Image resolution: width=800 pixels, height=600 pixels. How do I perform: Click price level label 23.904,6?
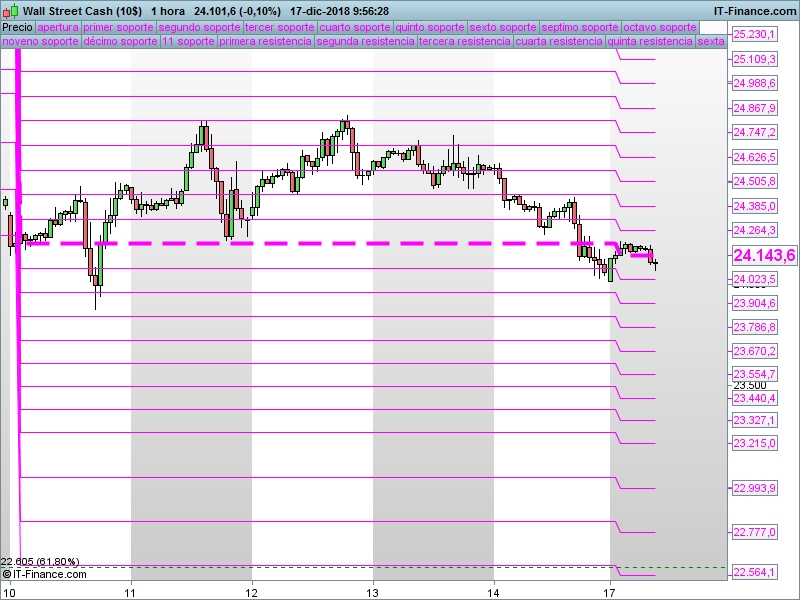[x=755, y=303]
